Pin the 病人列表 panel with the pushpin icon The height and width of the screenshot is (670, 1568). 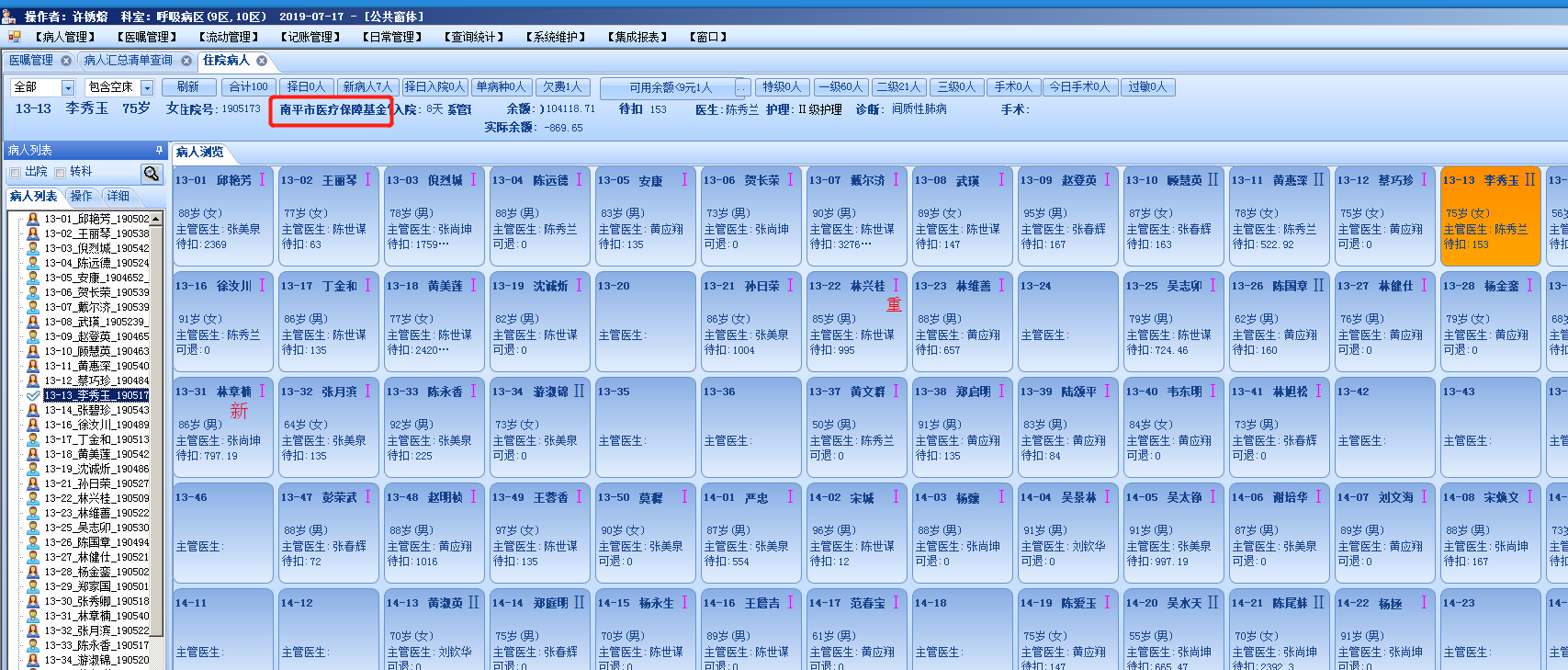[159, 150]
